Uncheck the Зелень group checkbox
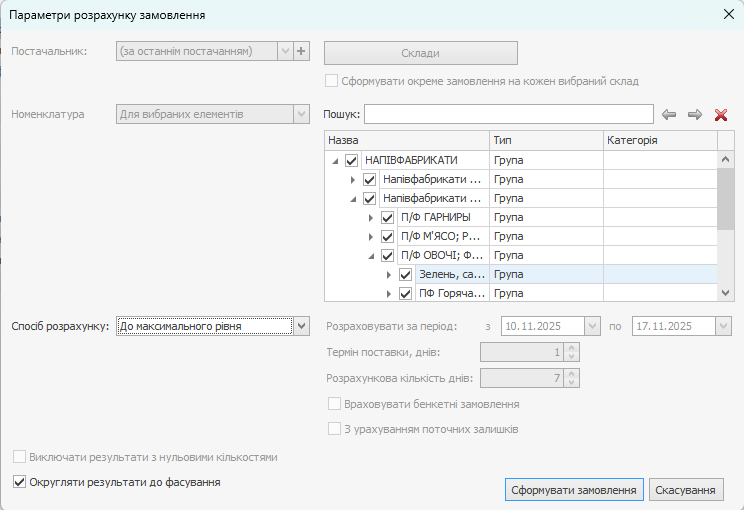Viewport: 744px width, 510px height. (405, 274)
